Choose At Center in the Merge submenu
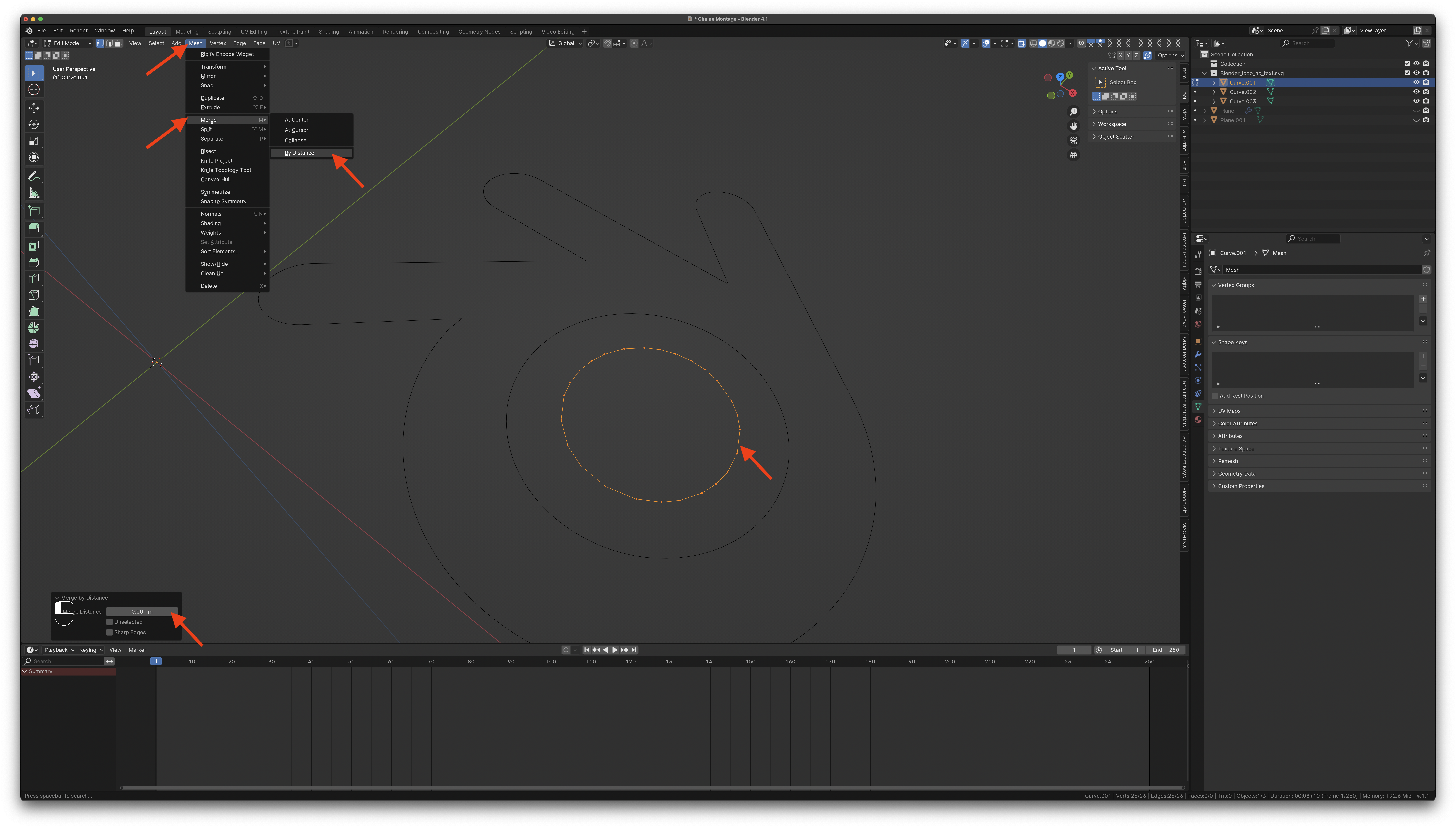 tap(311, 120)
